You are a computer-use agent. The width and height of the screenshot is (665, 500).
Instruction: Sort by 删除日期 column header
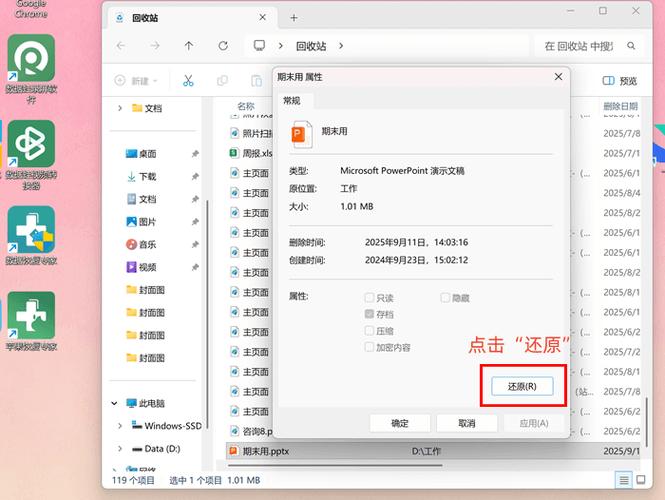point(621,106)
